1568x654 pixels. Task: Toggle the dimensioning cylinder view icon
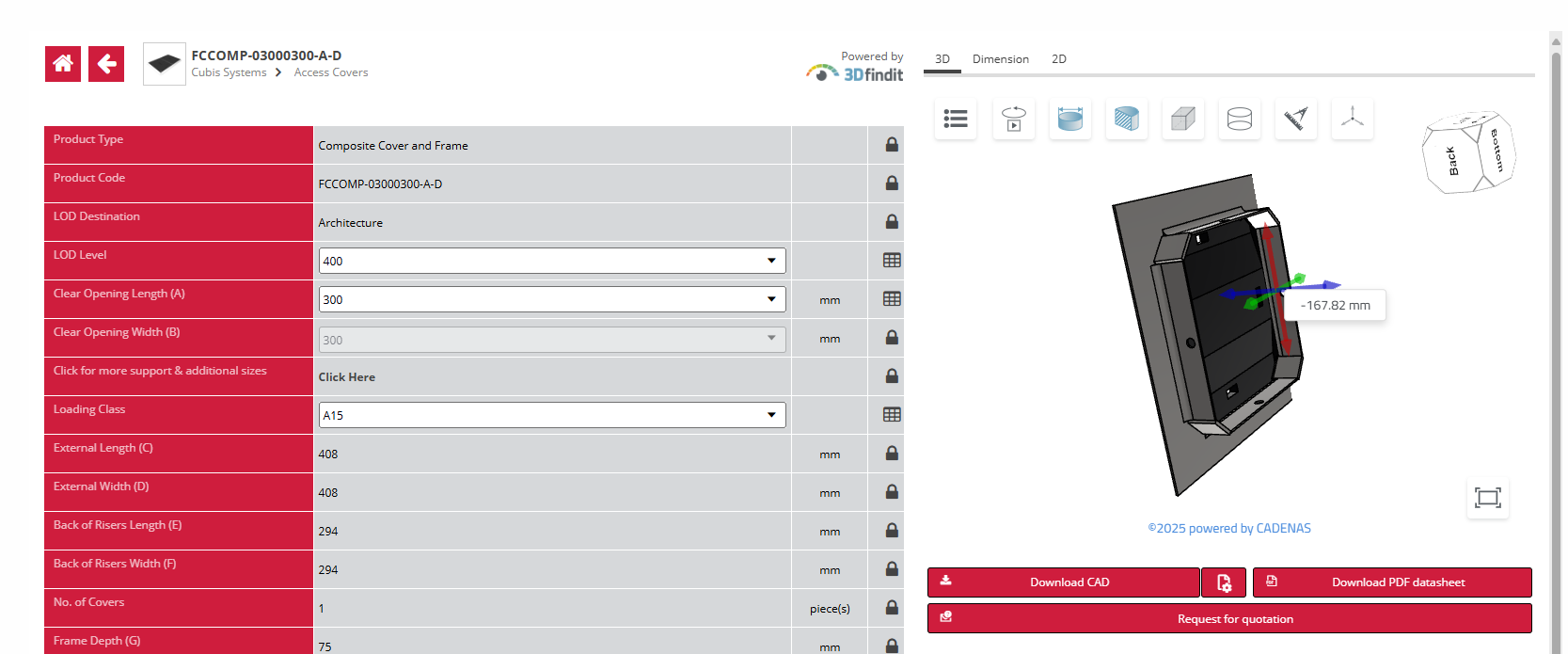coord(1070,120)
